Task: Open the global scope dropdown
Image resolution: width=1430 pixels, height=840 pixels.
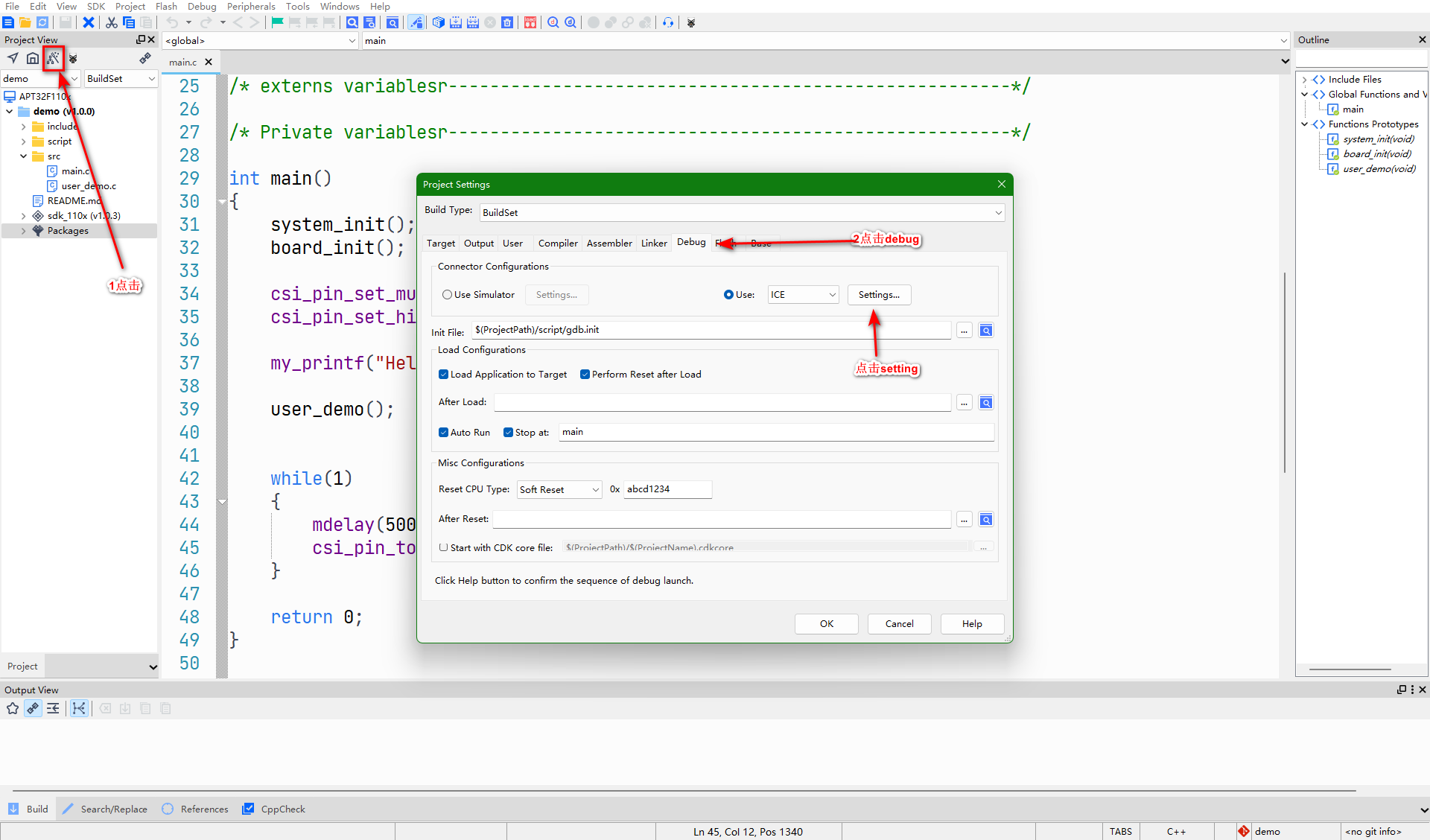Action: point(260,41)
